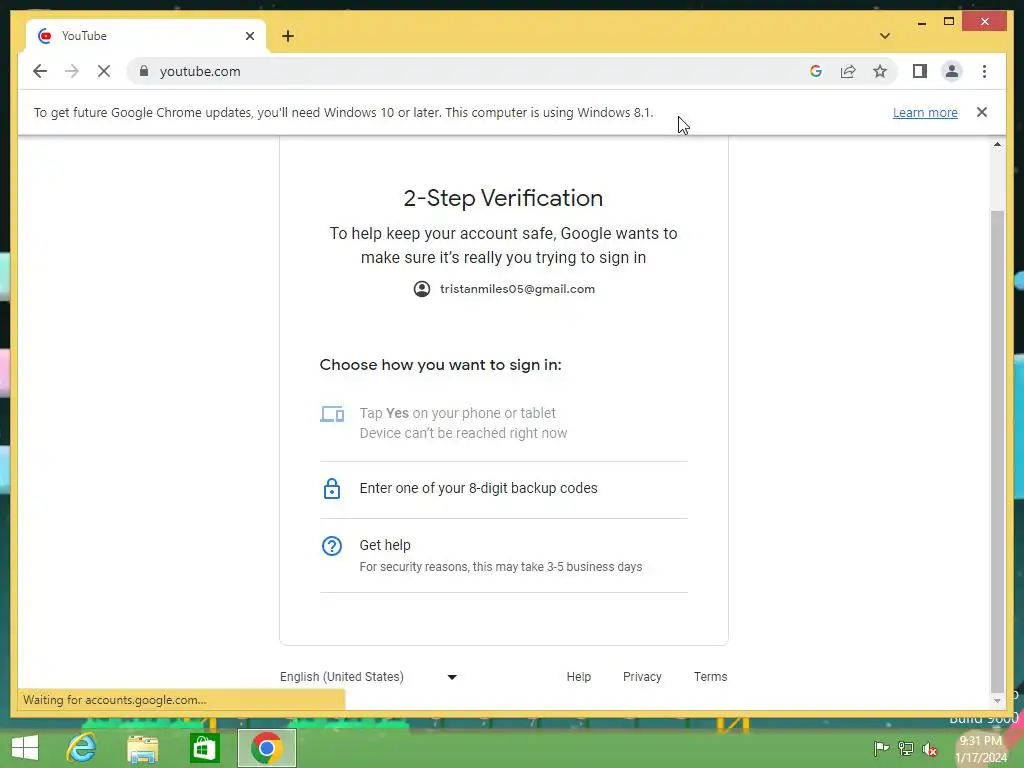
Task: Click the page vertical scrollbar thumb
Action: (x=997, y=451)
